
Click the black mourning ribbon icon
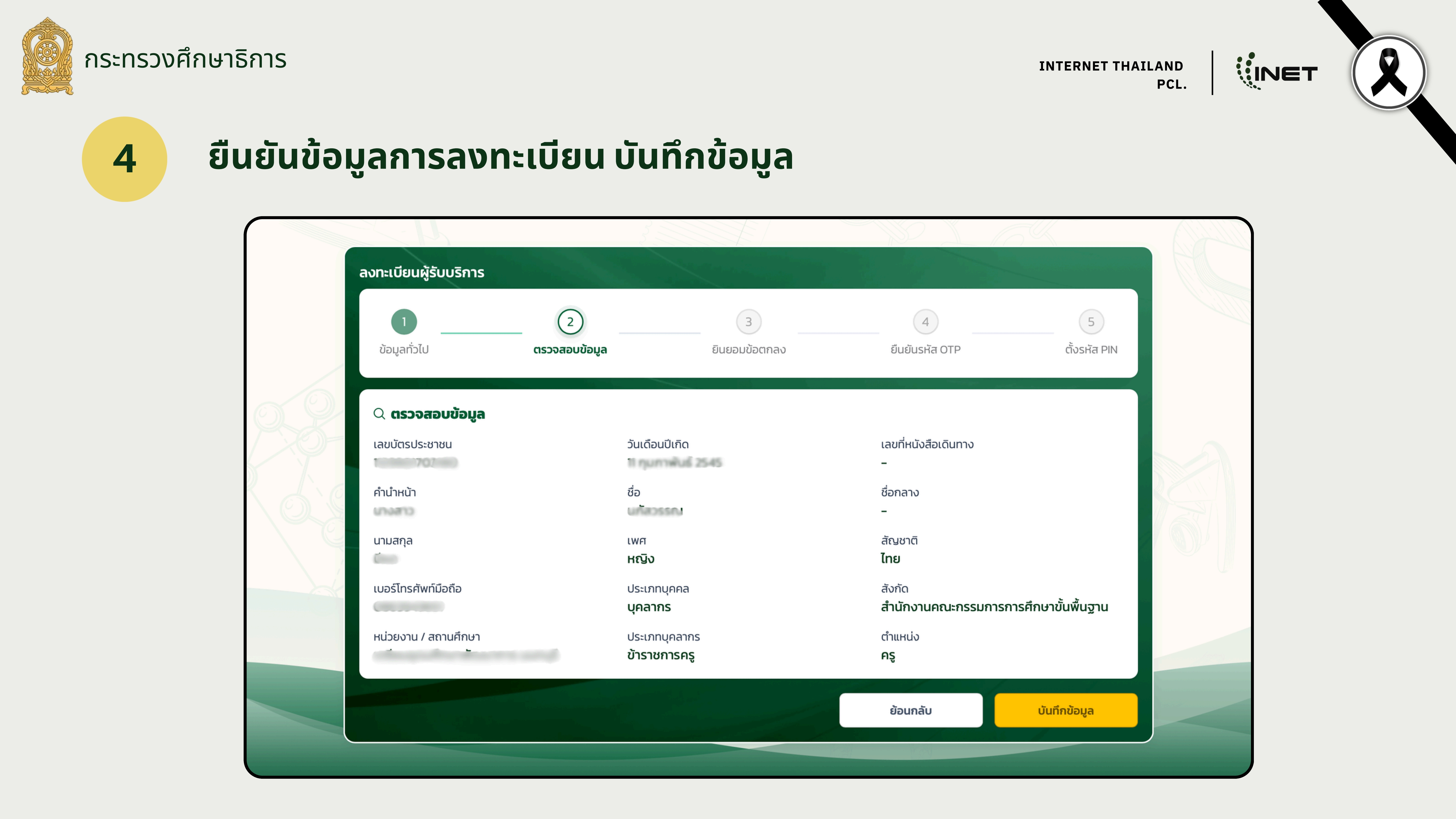[1389, 72]
